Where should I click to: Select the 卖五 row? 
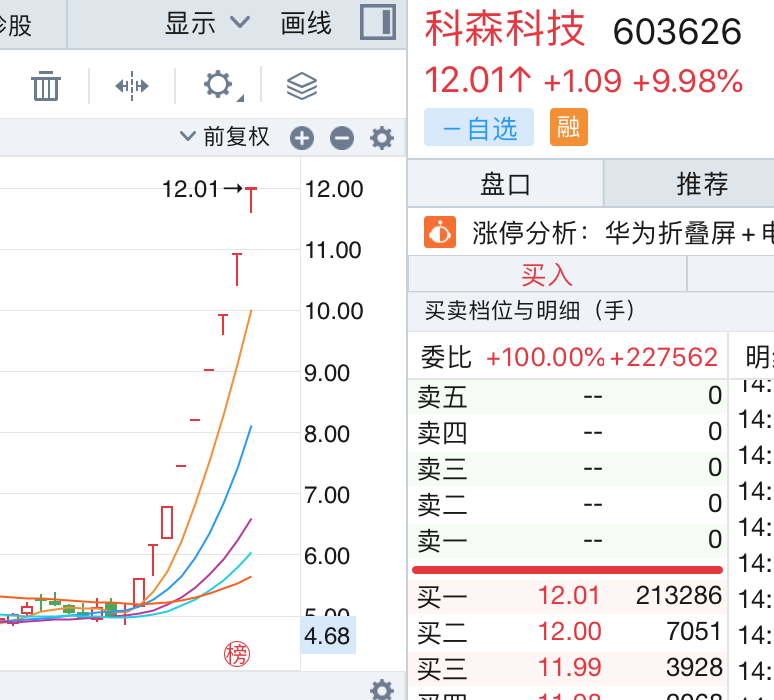pos(568,396)
